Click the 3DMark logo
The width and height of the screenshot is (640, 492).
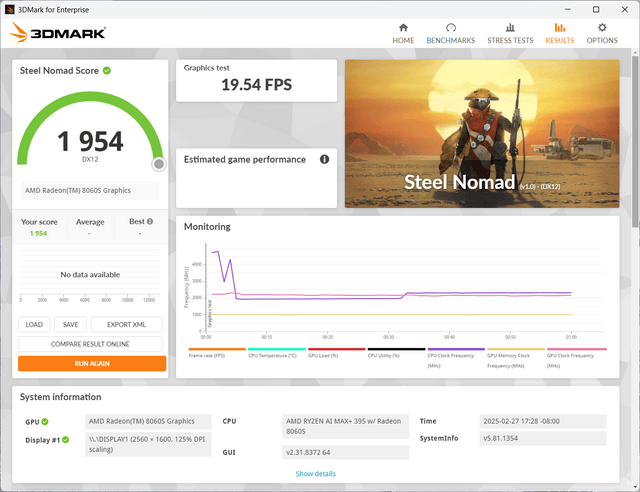click(x=58, y=32)
